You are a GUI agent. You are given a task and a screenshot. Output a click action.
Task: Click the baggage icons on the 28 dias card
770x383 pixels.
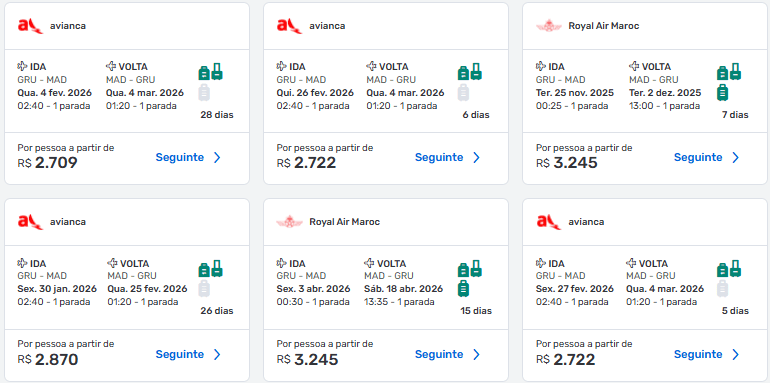click(210, 82)
